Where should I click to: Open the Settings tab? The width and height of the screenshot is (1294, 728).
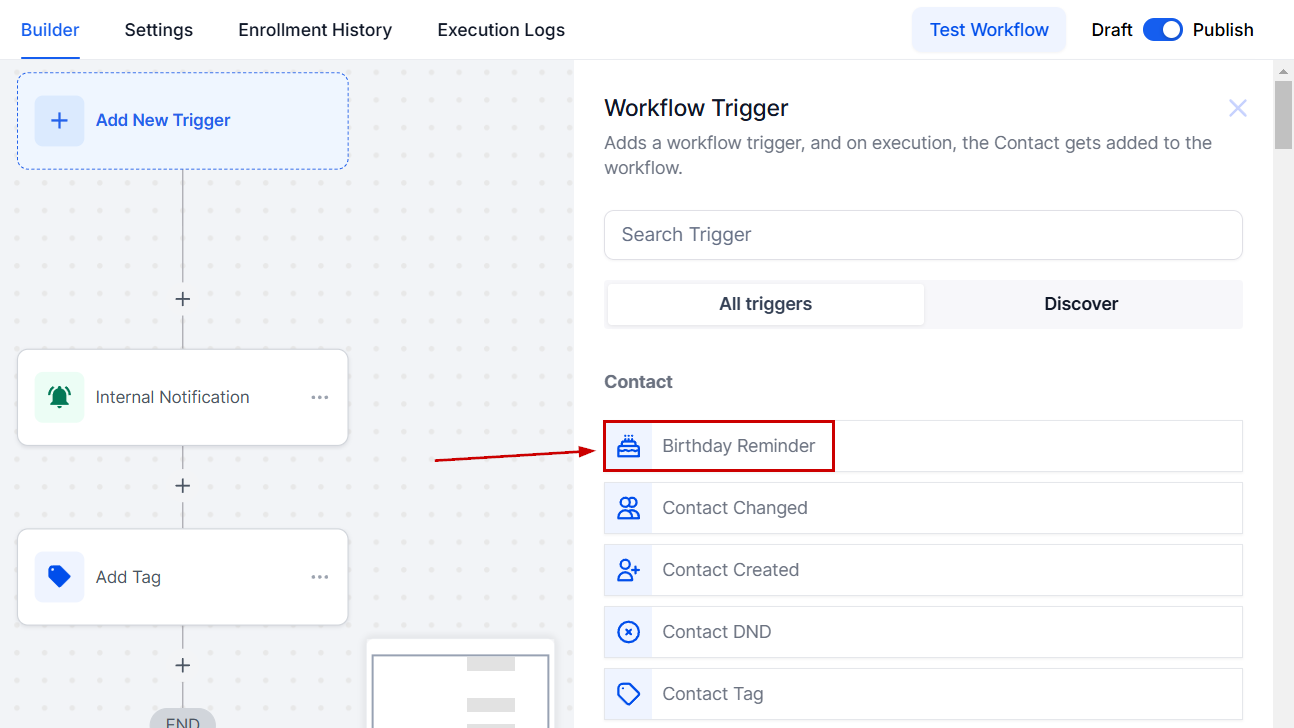coord(159,30)
